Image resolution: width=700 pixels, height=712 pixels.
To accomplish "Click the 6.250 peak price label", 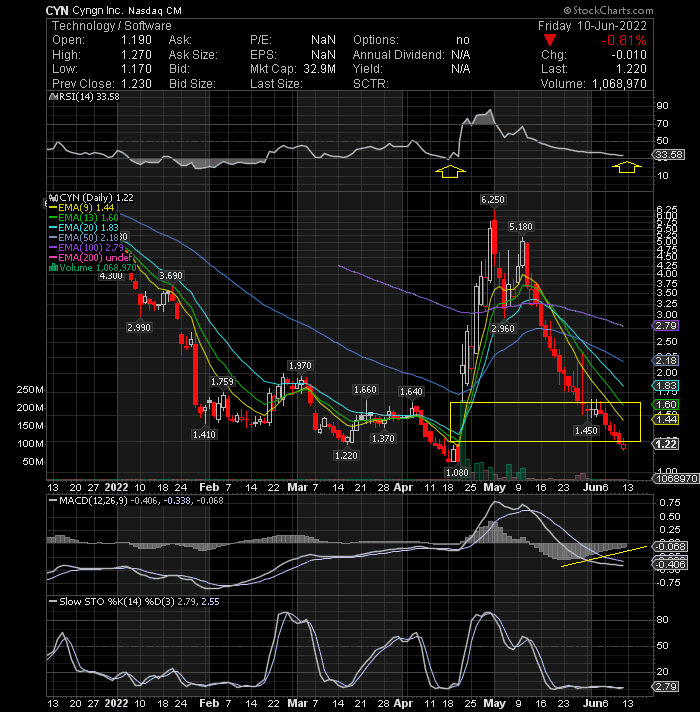I will click(493, 199).
